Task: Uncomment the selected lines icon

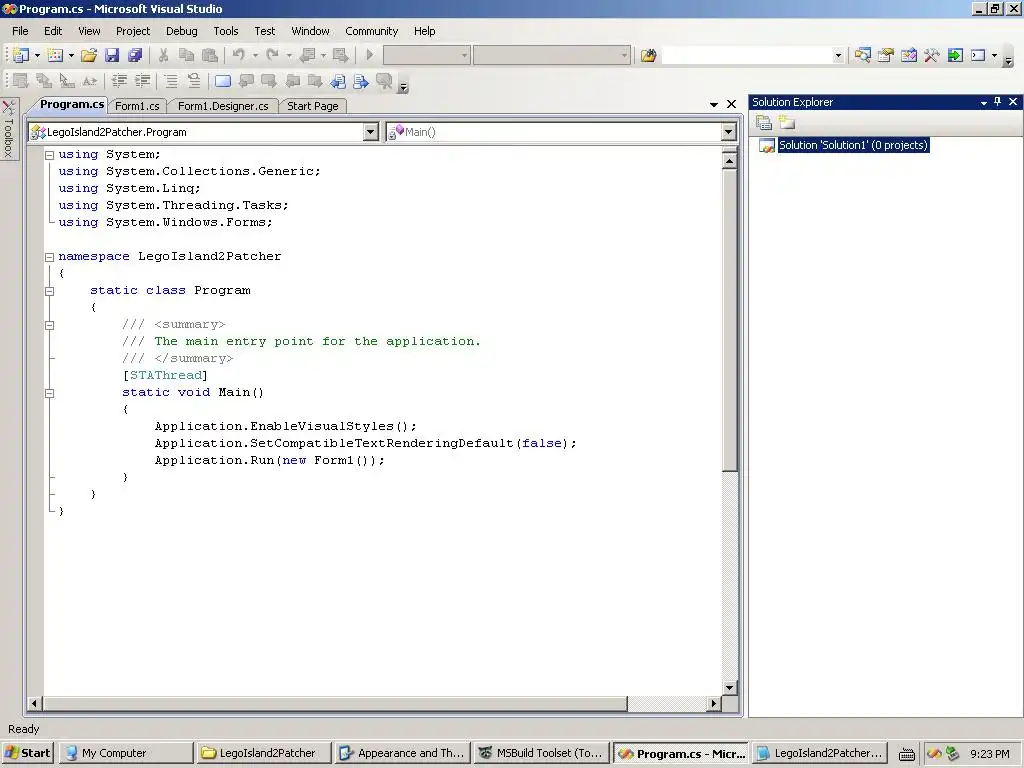Action: pos(194,81)
